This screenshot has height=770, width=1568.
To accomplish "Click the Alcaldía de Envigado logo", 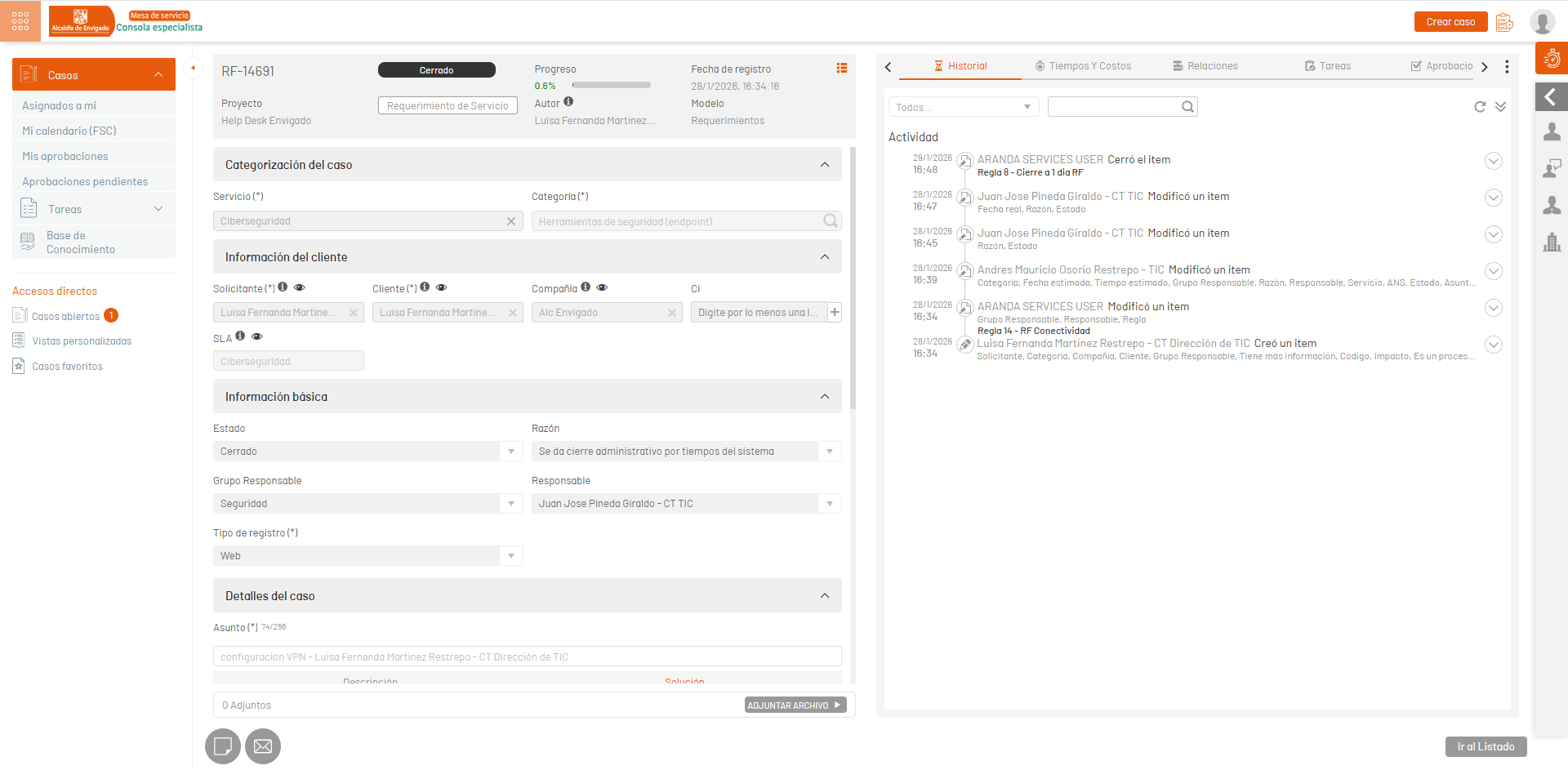I will [81, 21].
